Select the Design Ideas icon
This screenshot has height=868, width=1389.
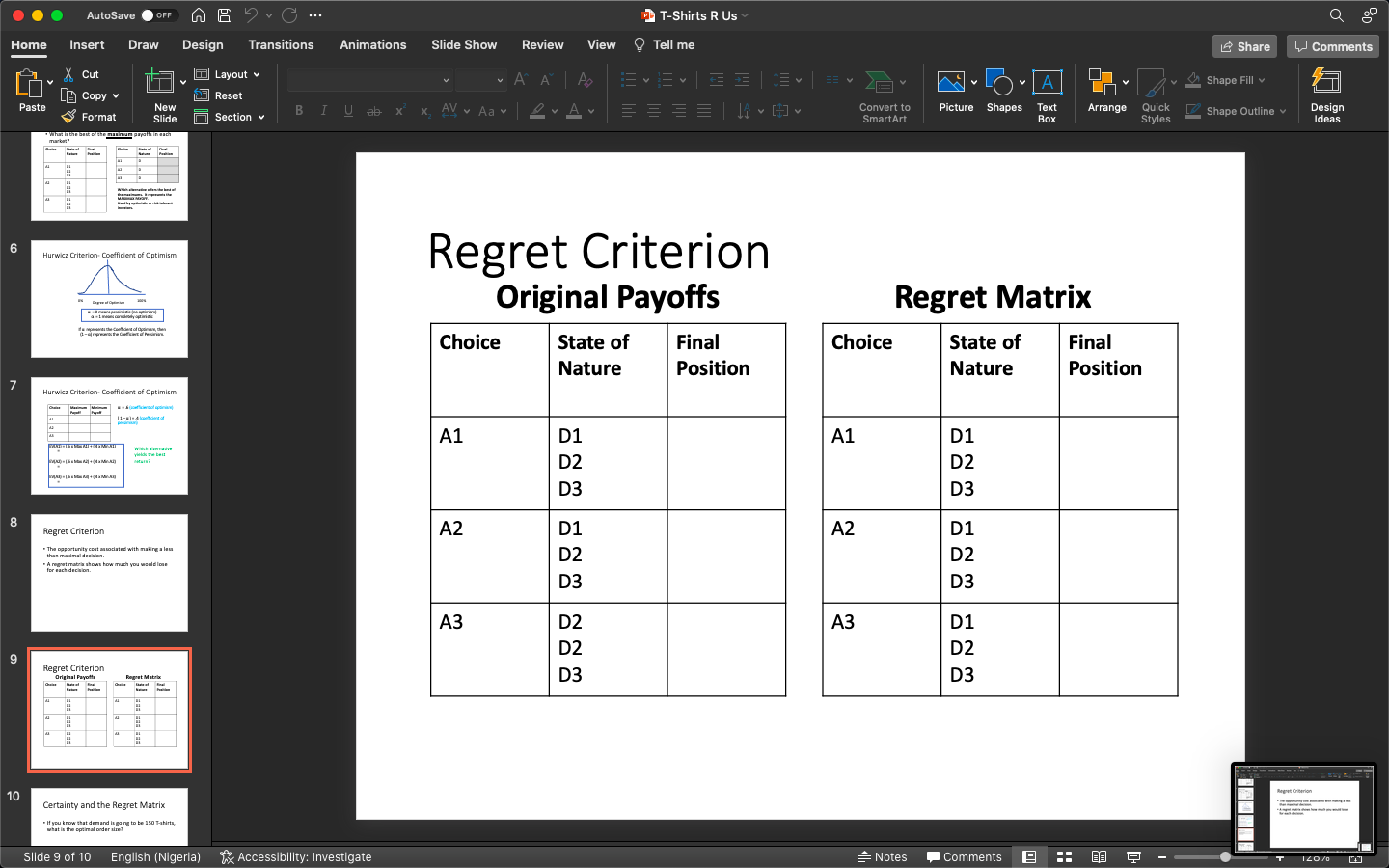point(1326,94)
